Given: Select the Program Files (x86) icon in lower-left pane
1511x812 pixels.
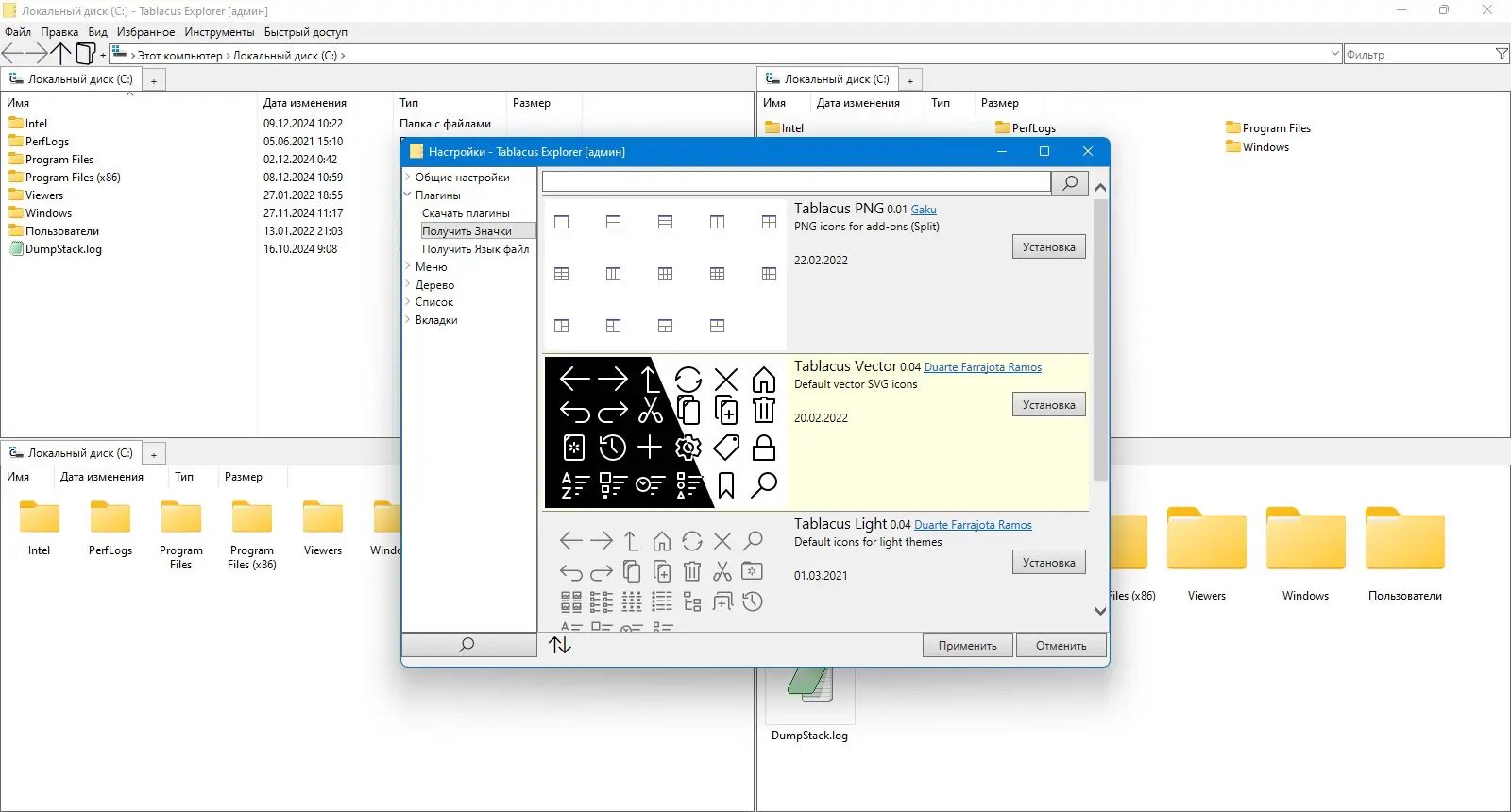Looking at the screenshot, I should click(x=252, y=517).
